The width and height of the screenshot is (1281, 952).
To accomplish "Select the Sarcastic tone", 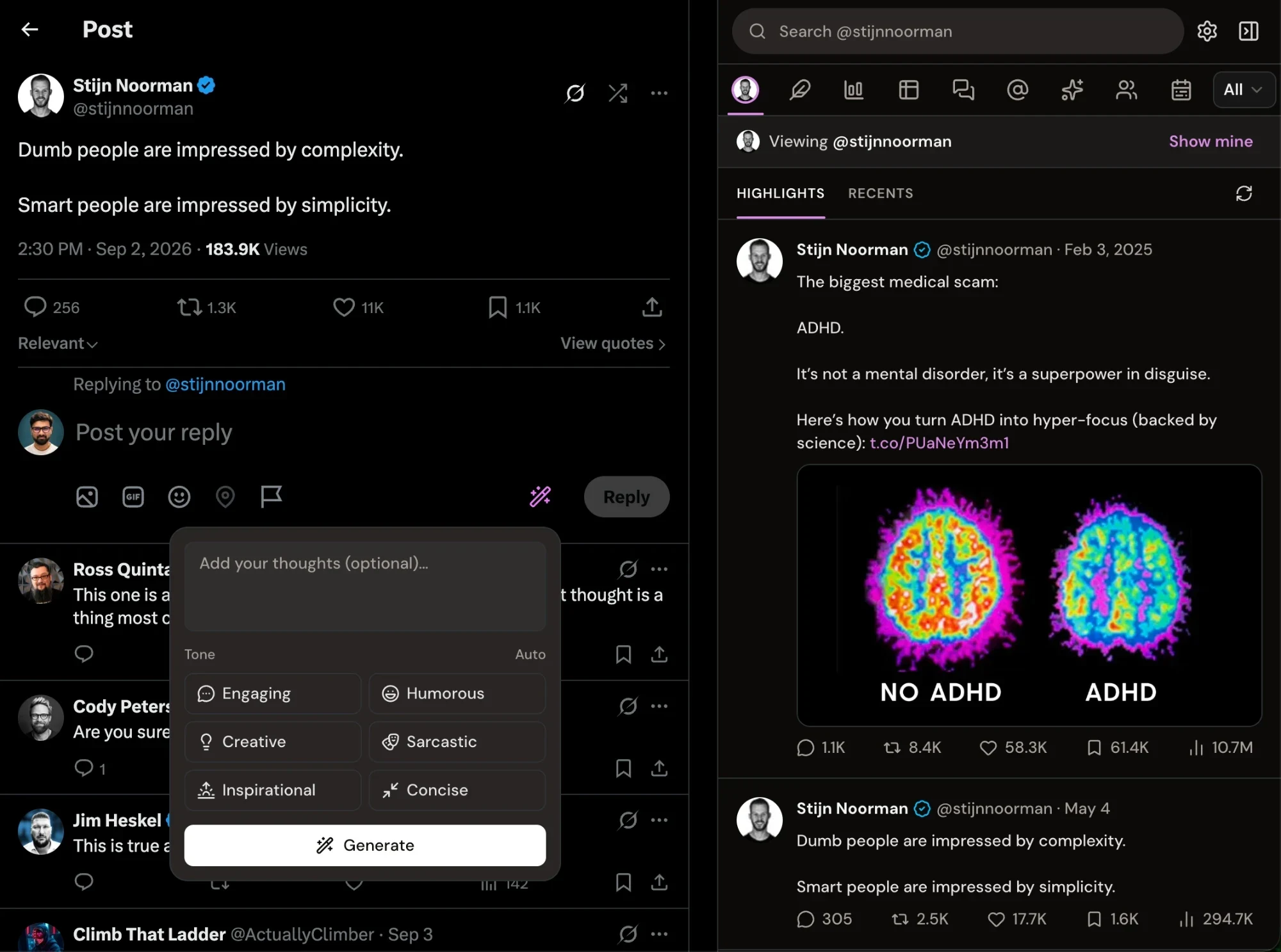I will click(457, 741).
